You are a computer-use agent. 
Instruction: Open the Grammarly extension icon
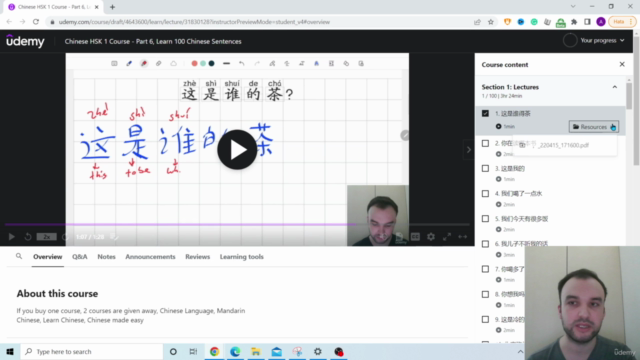[x=534, y=22]
